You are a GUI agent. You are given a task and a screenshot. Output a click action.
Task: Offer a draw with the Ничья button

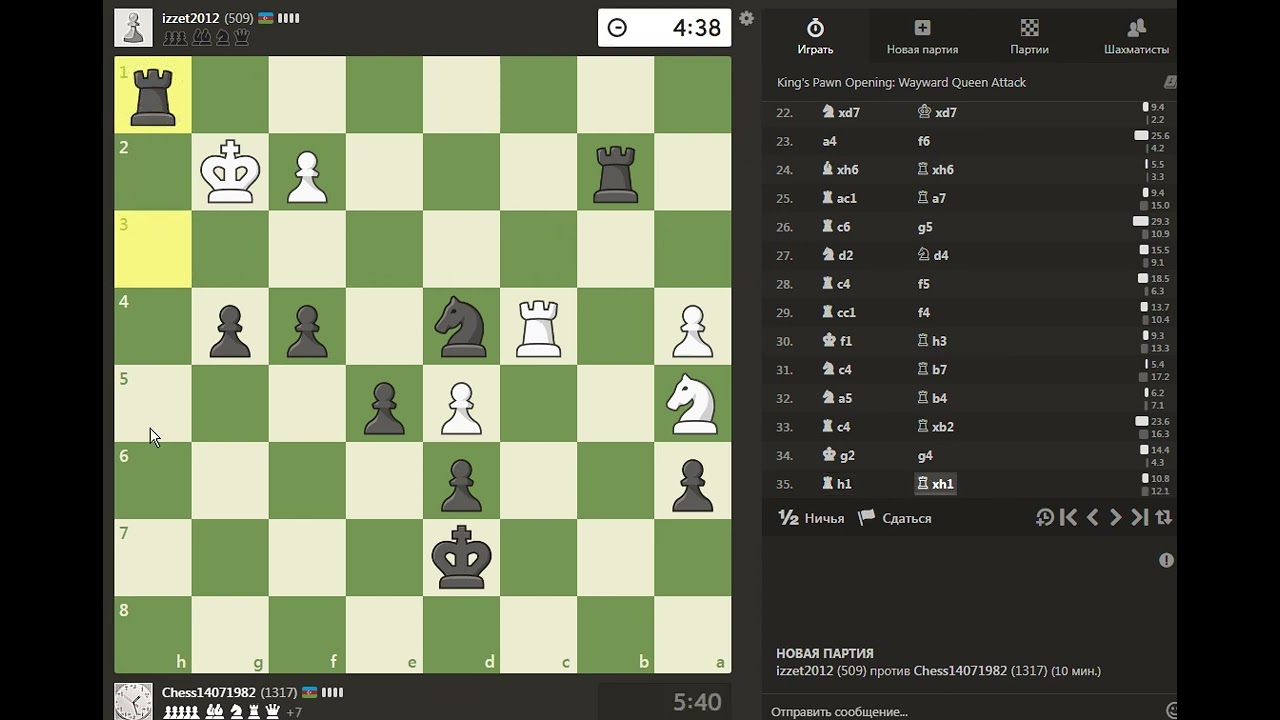(811, 518)
